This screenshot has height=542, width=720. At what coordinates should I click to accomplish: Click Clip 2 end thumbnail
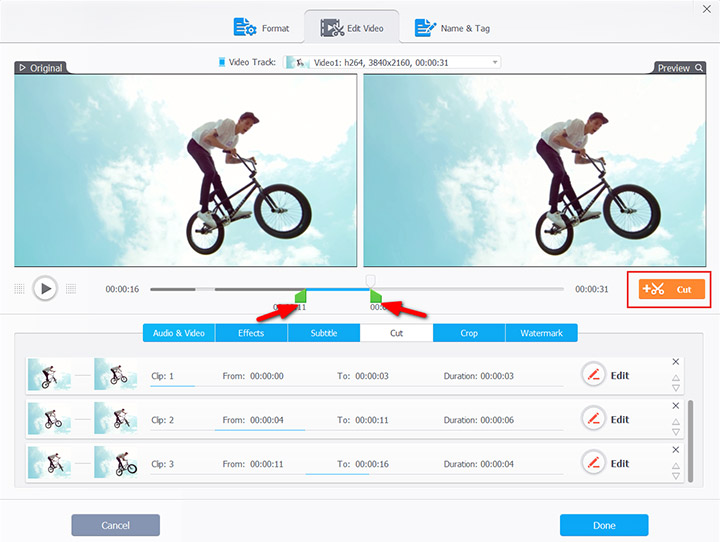point(116,418)
